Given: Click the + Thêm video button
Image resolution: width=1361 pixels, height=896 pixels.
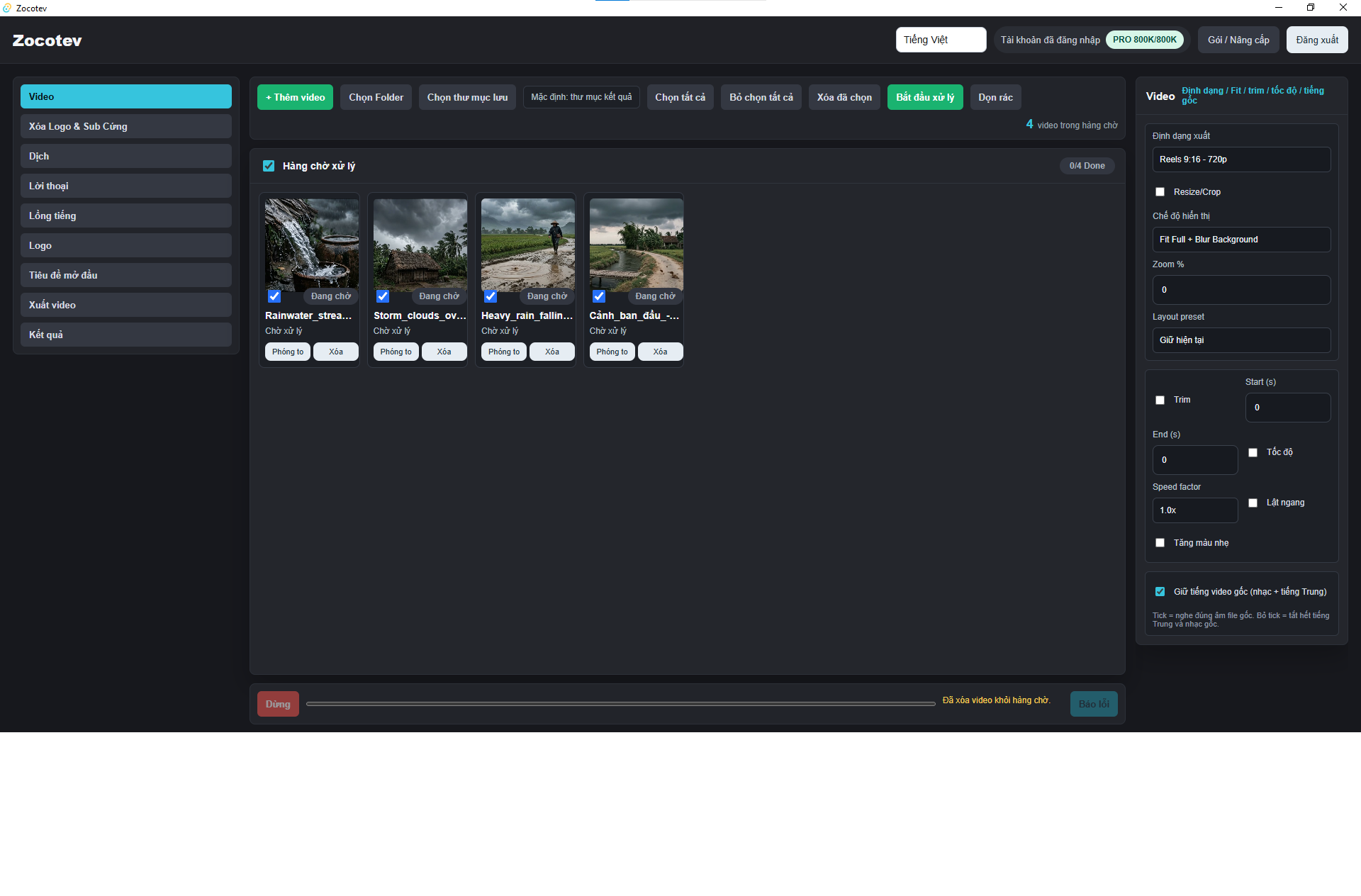Looking at the screenshot, I should click(x=295, y=97).
